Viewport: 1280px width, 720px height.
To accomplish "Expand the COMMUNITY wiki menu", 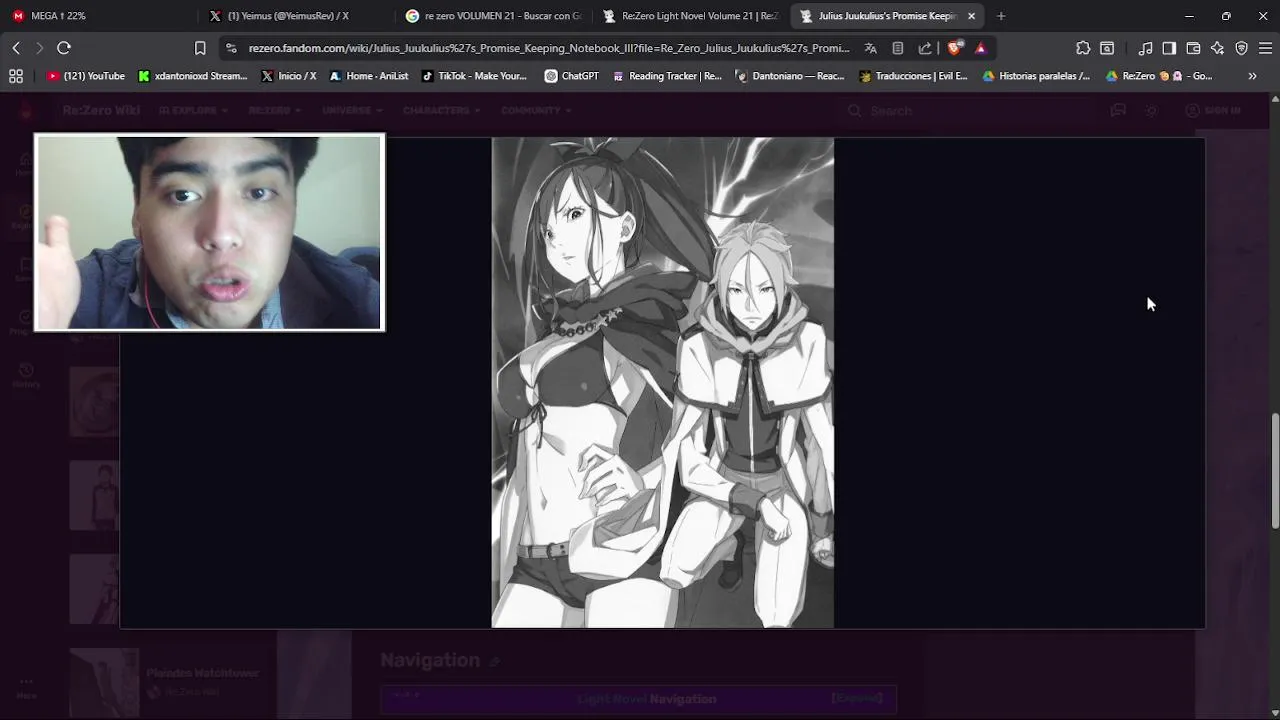I will pos(536,110).
